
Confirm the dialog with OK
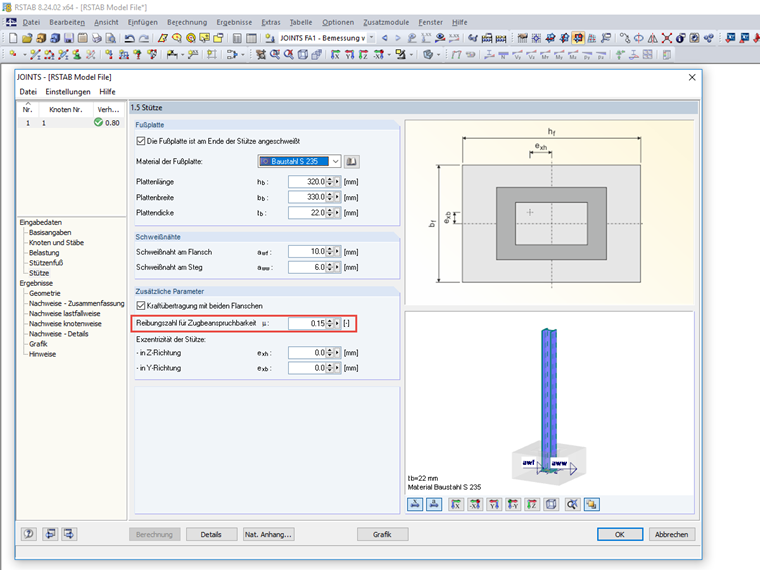620,534
